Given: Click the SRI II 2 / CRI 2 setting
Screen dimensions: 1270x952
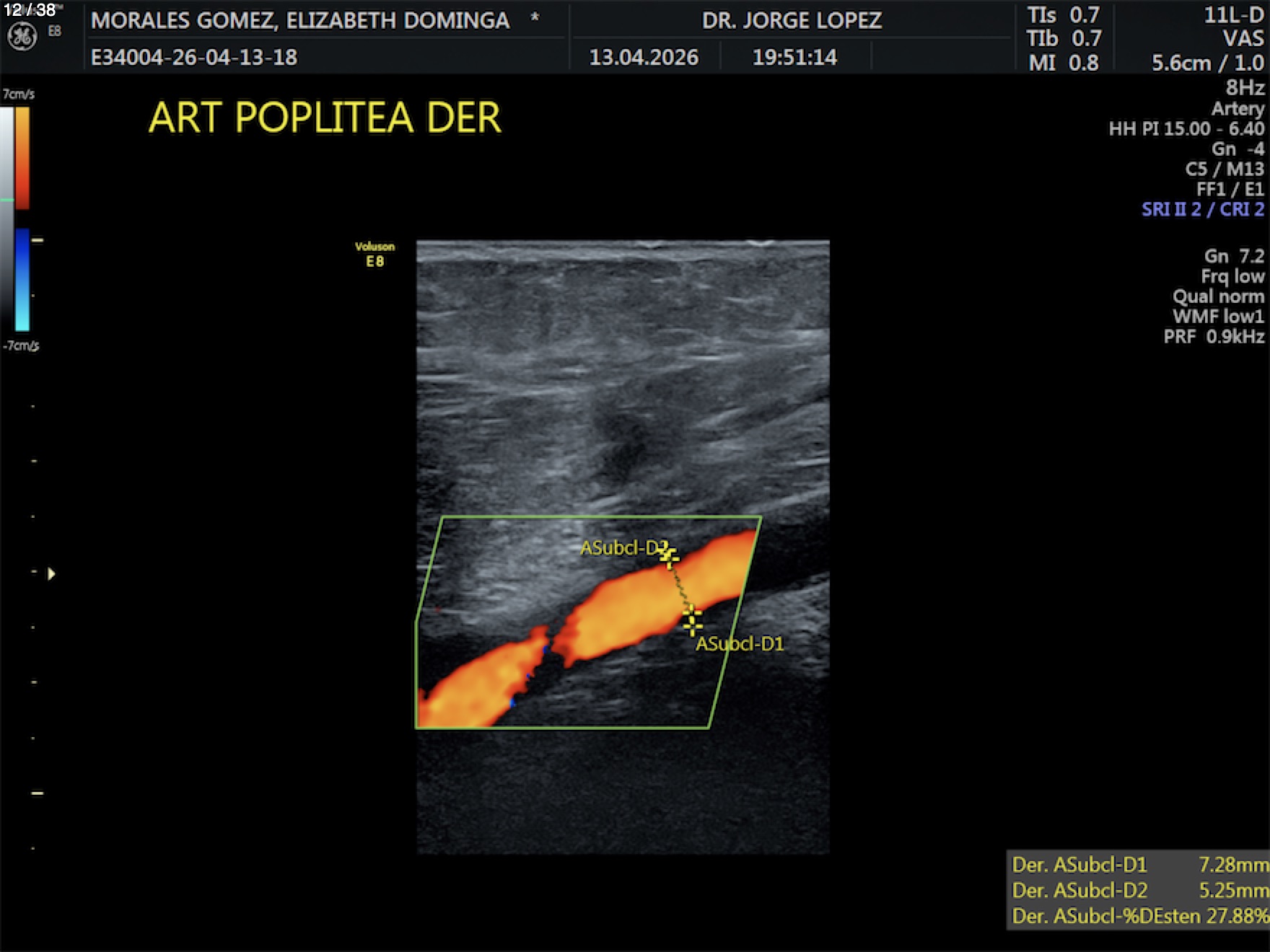Looking at the screenshot, I should coord(1202,209).
